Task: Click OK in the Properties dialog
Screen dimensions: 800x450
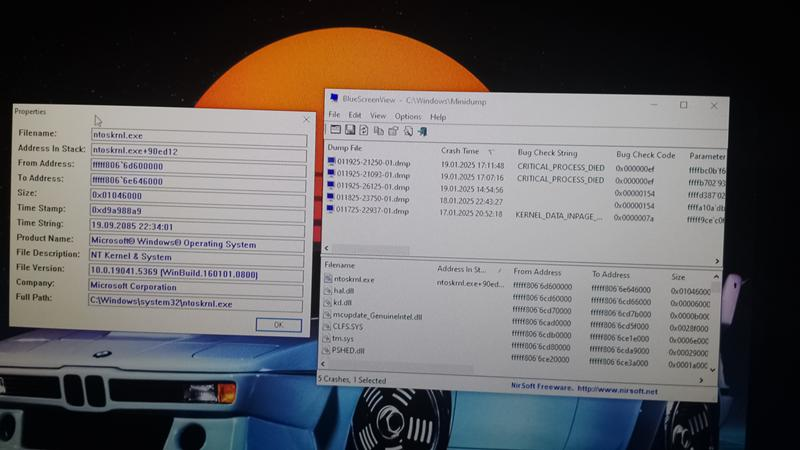Action: coord(279,324)
